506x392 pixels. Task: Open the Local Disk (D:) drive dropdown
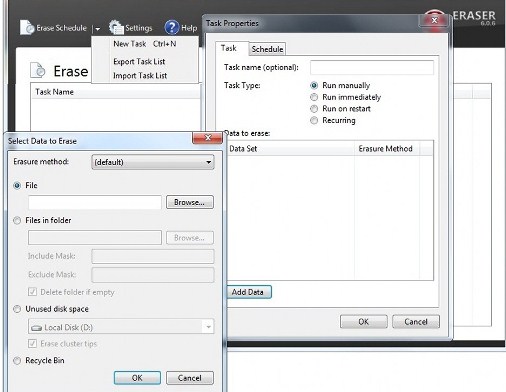pyautogui.click(x=121, y=327)
